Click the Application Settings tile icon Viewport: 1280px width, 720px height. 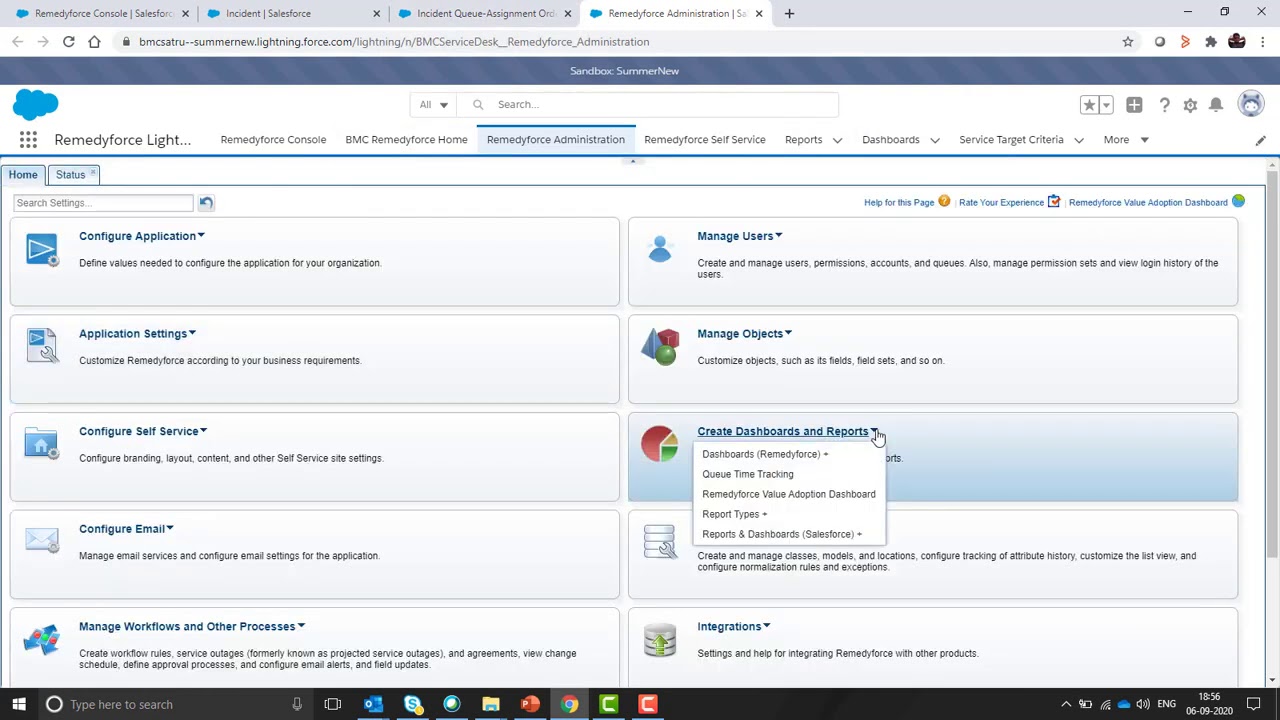point(42,346)
